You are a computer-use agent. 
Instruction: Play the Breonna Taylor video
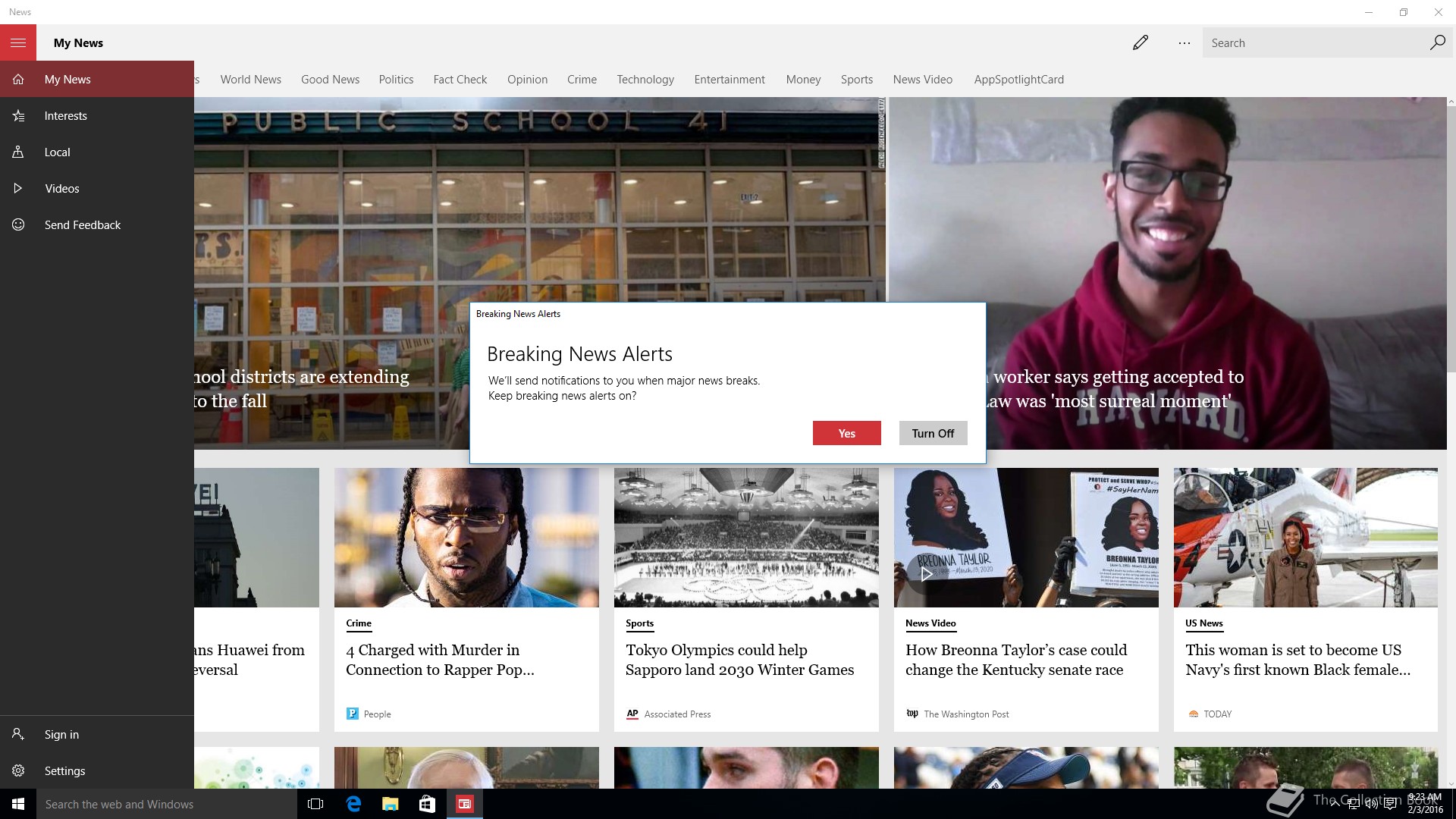tap(925, 574)
